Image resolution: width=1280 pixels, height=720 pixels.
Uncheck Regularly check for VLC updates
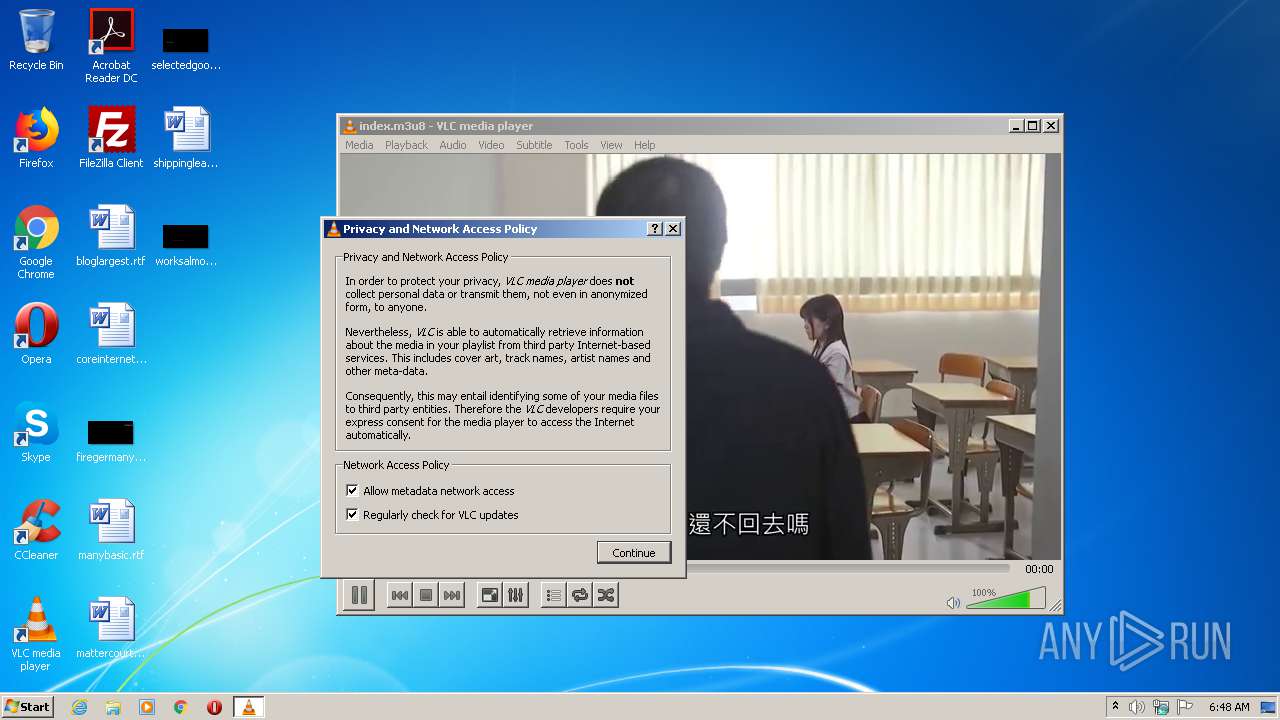[352, 515]
